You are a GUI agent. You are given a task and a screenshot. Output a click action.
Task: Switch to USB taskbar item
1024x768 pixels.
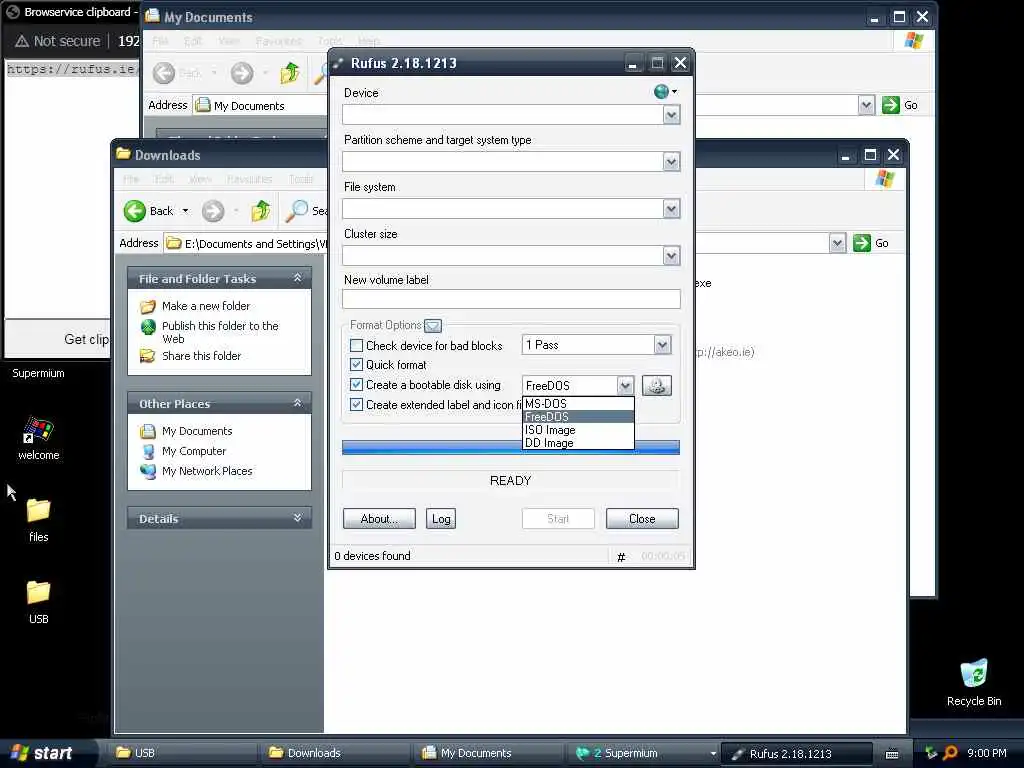pos(183,753)
